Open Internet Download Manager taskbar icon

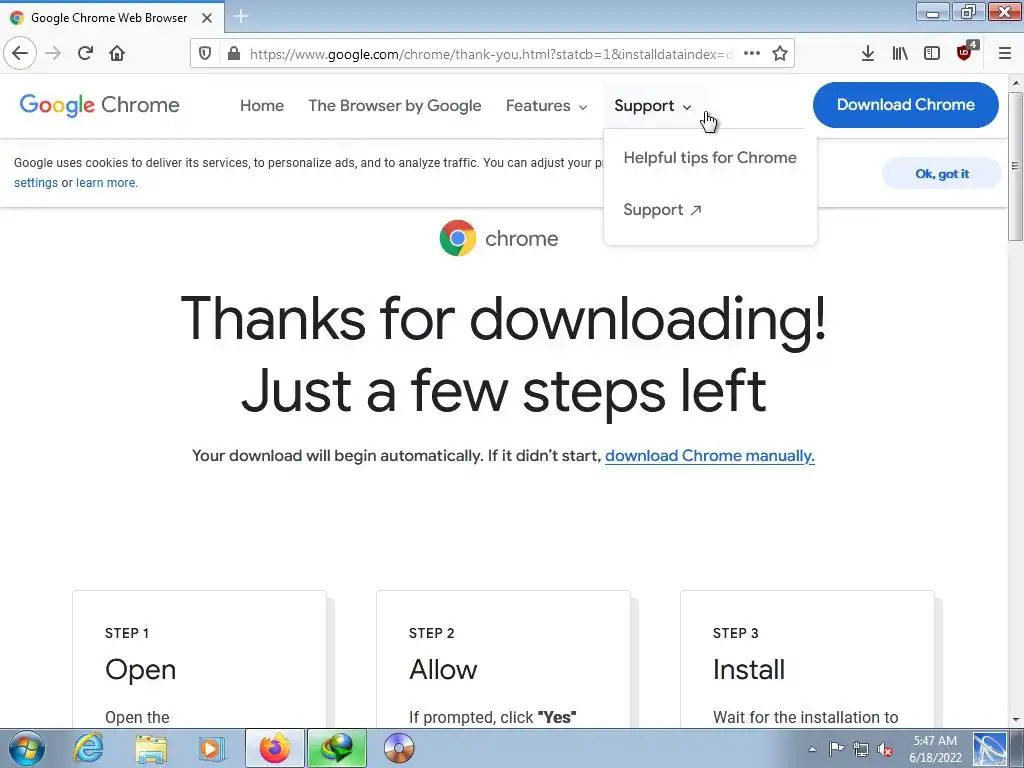click(x=336, y=748)
